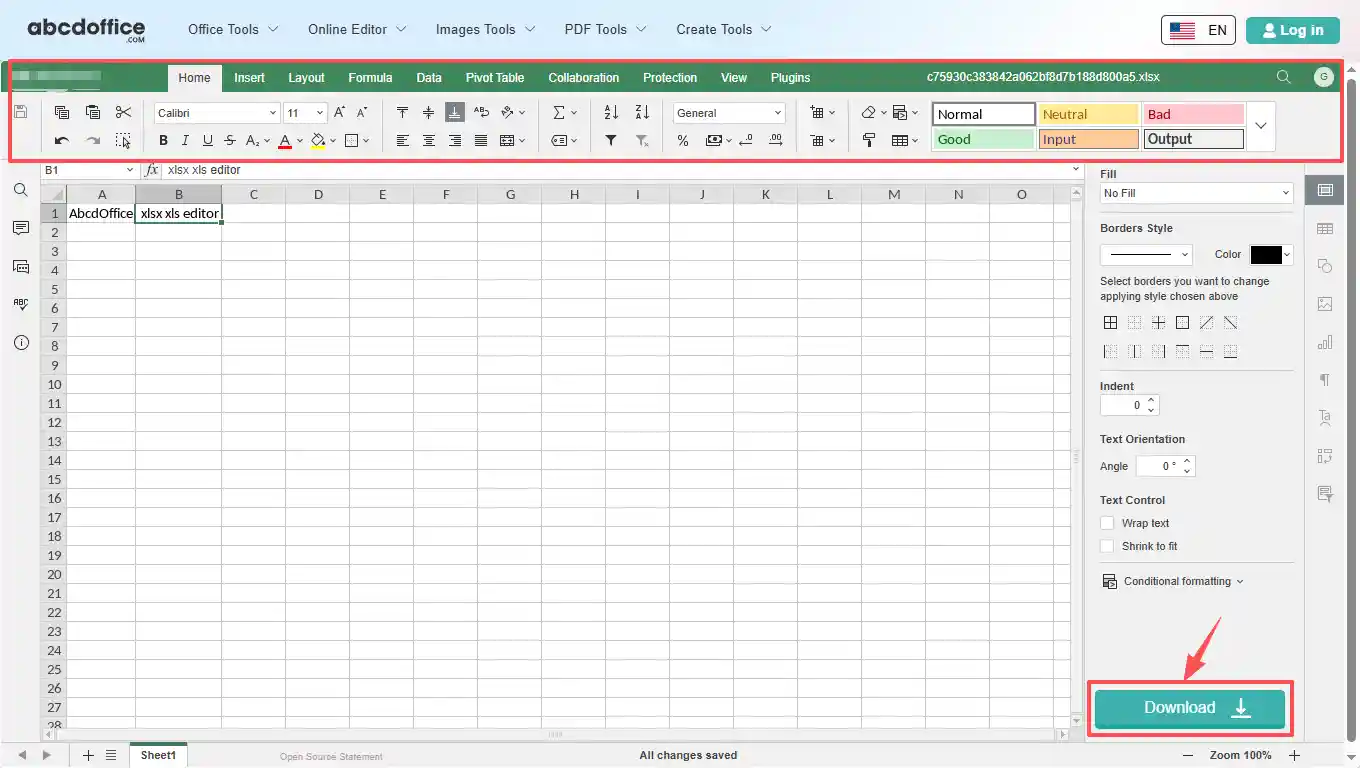This screenshot has height=768, width=1360.
Task: Click the formula bar input field
Action: [615, 170]
